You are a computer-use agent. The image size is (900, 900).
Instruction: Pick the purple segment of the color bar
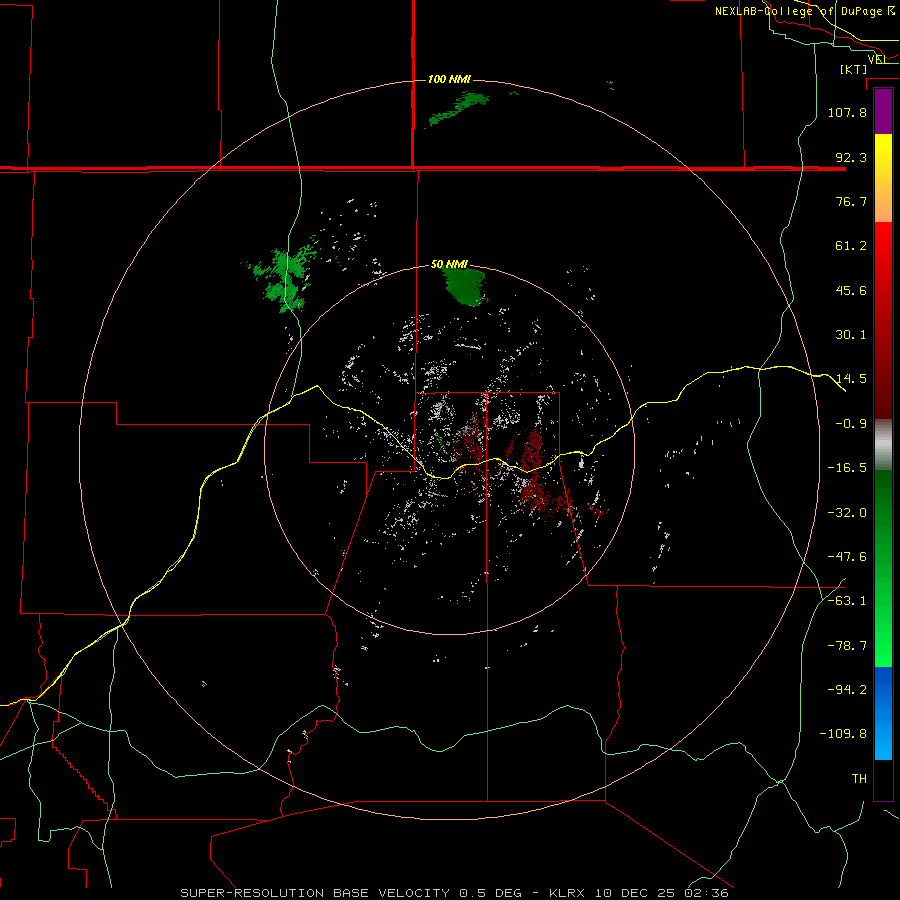883,111
